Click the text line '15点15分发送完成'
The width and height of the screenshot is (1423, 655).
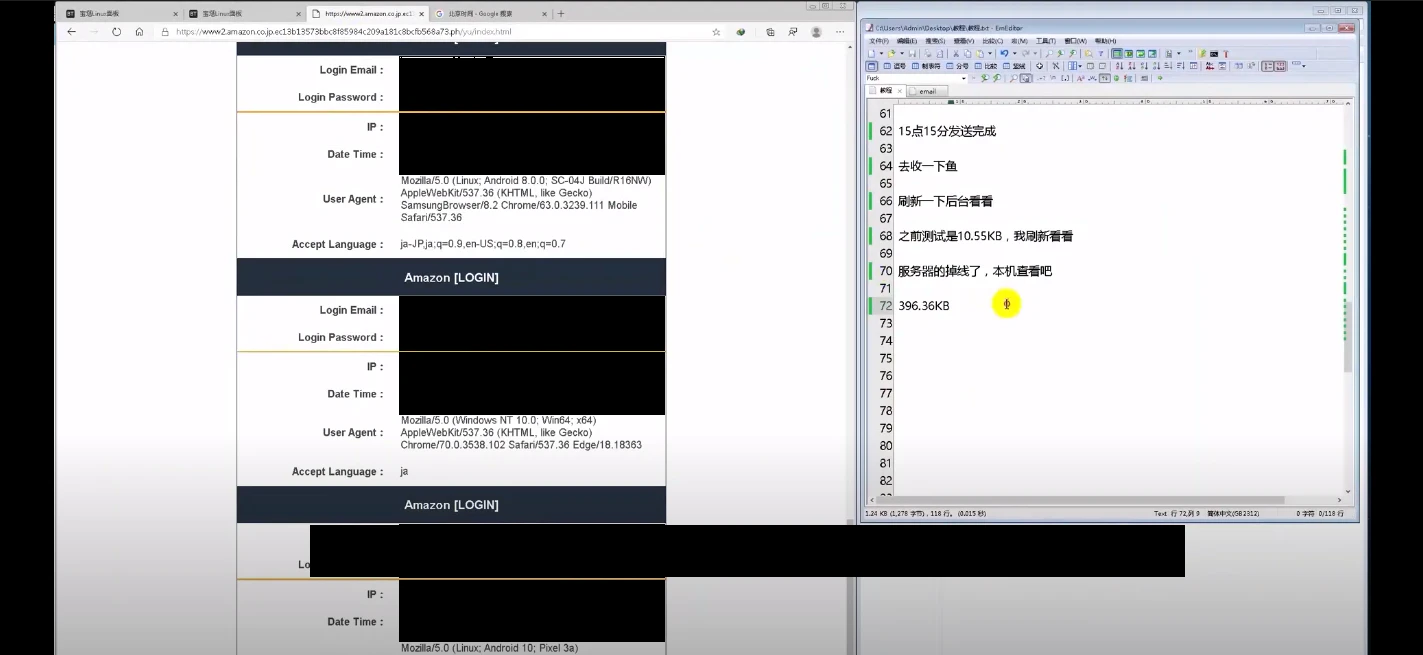(947, 131)
